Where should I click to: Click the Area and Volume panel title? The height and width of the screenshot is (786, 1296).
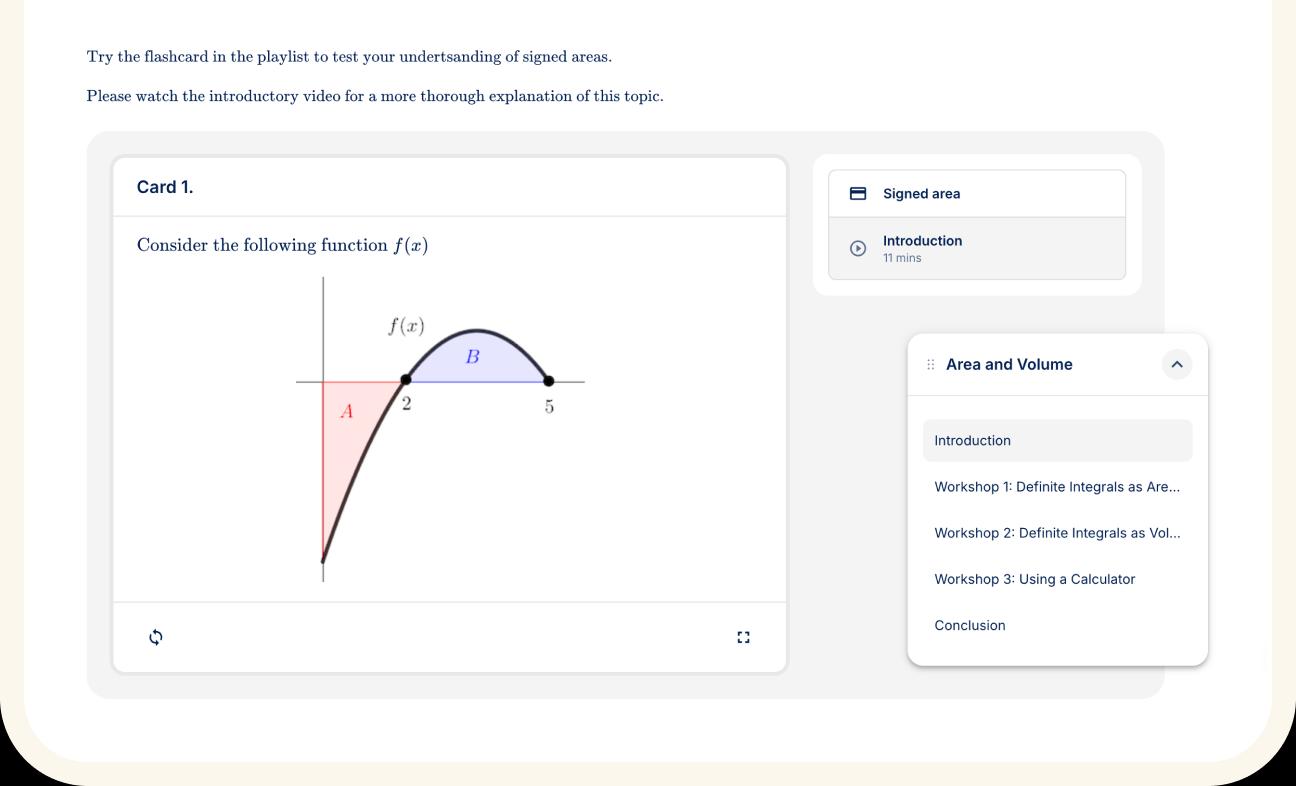point(1009,365)
